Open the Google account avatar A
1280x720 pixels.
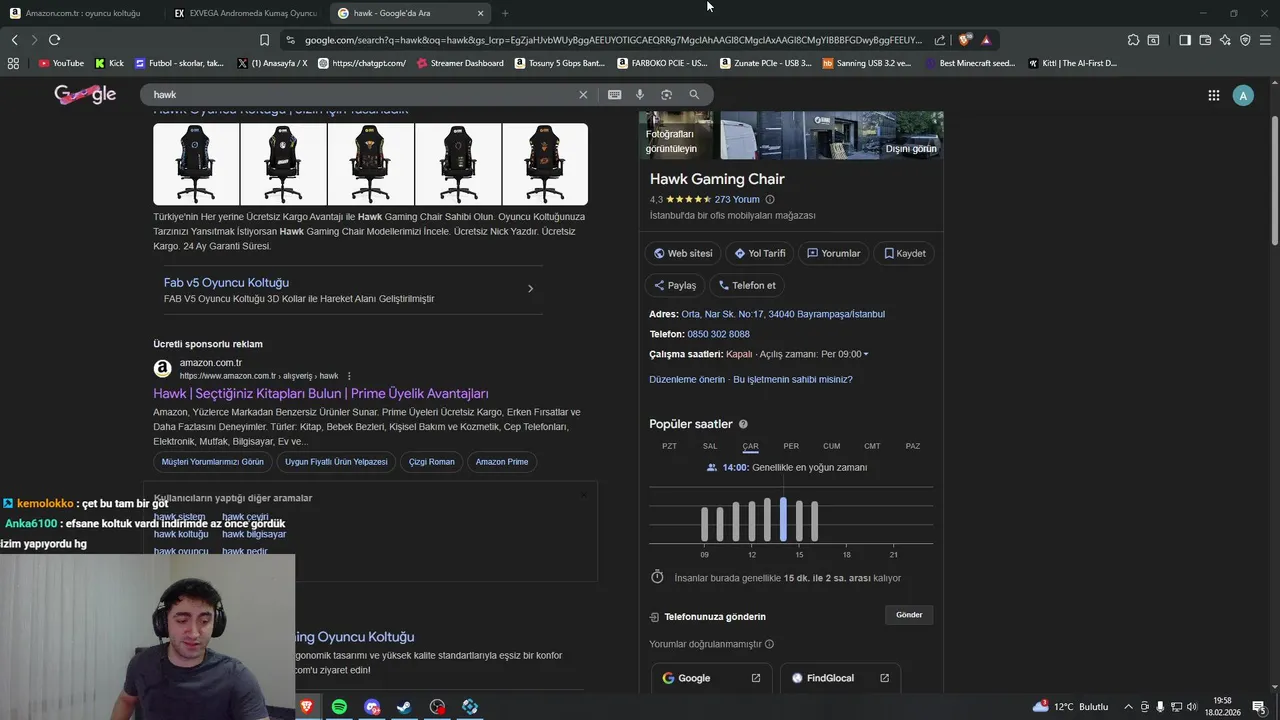pyautogui.click(x=1243, y=95)
